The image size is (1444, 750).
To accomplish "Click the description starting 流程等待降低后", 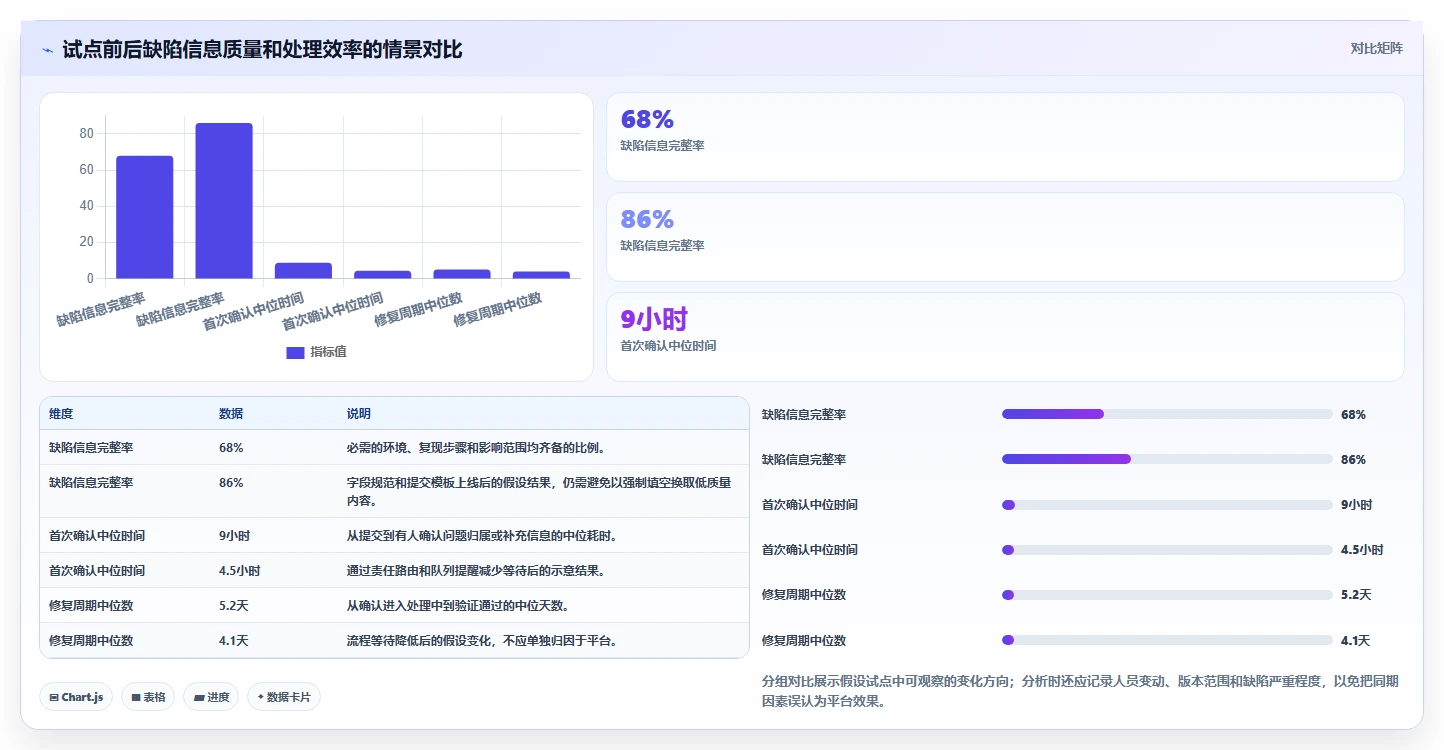I will tap(482, 641).
